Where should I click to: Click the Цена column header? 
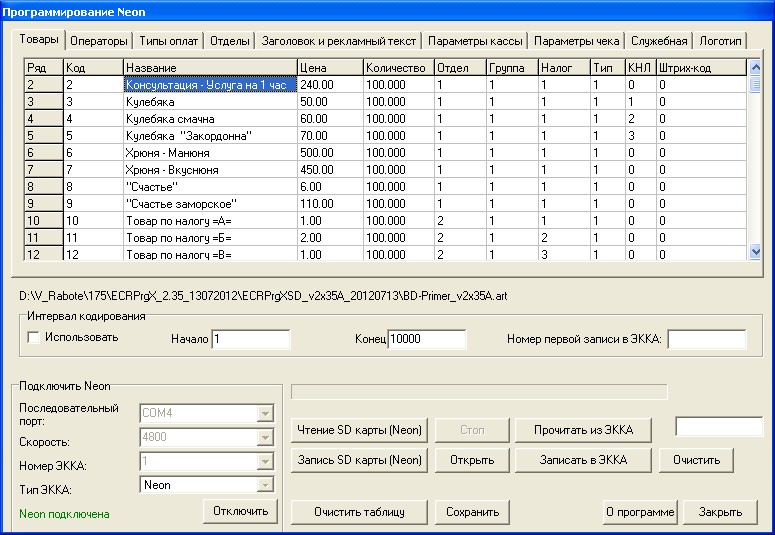(x=330, y=68)
